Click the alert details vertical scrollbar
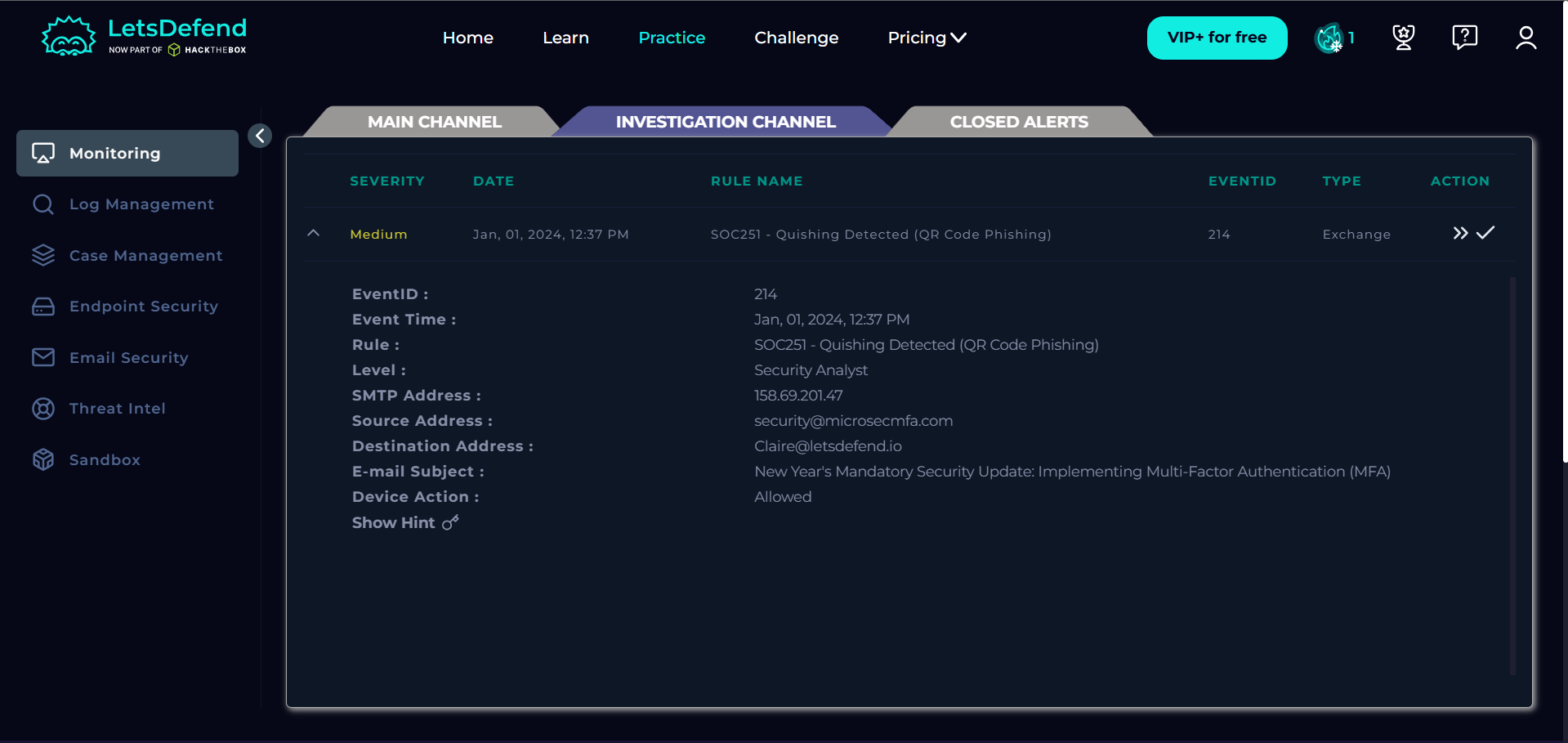The width and height of the screenshot is (1568, 743). [x=1512, y=476]
